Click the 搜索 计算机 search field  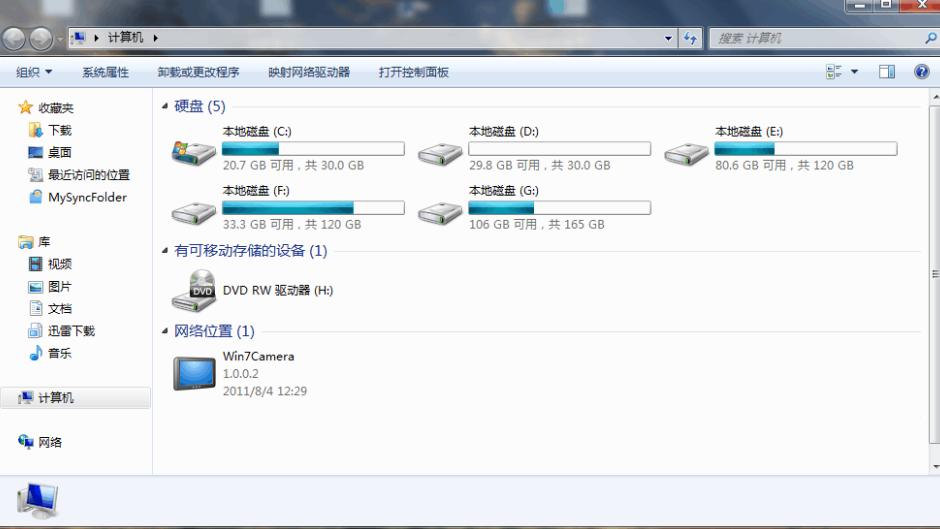[x=816, y=38]
